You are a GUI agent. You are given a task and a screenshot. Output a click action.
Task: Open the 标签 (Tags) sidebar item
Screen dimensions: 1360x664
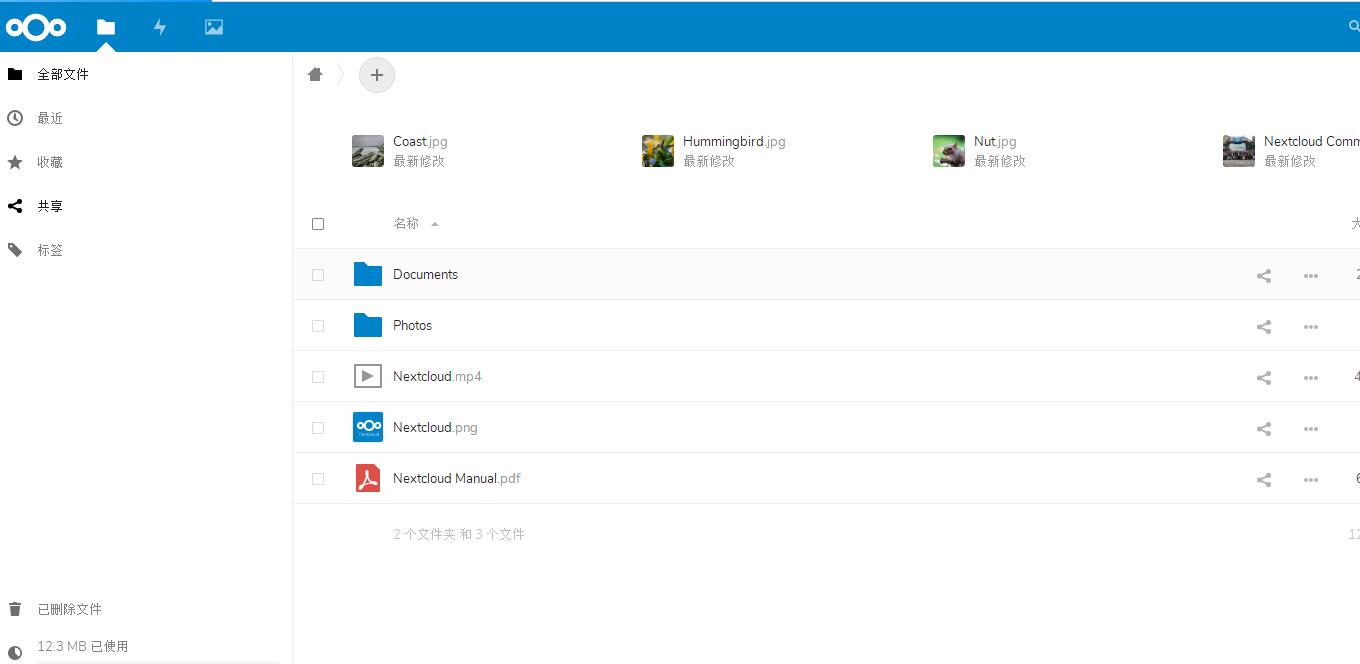pos(50,249)
